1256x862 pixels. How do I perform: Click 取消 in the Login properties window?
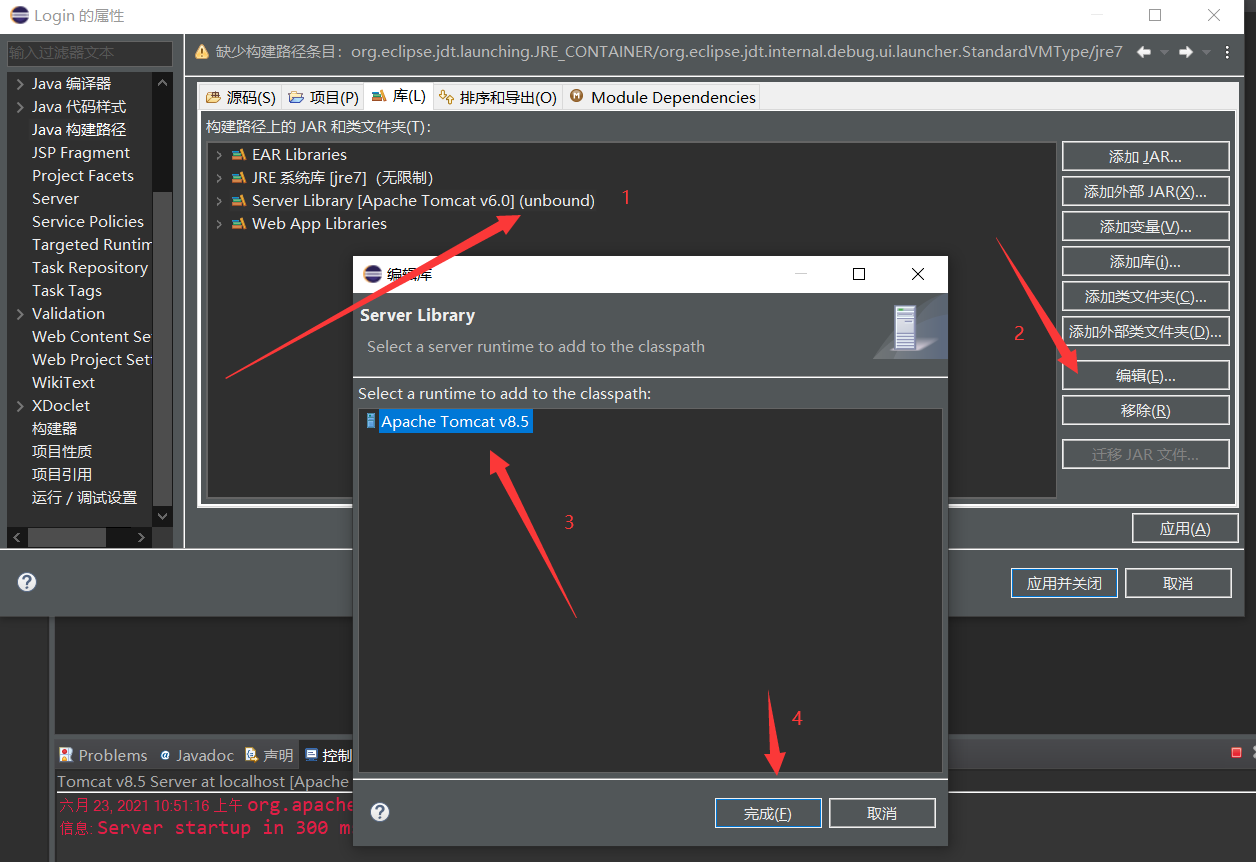[1178, 583]
